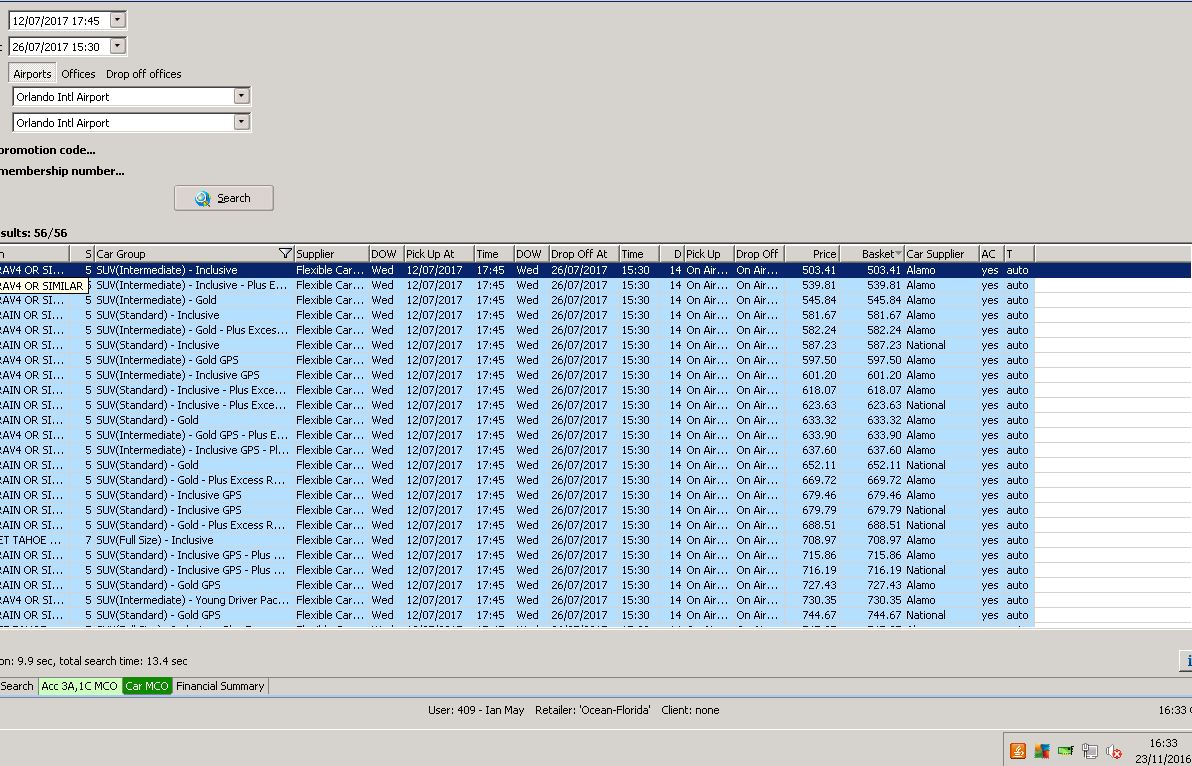1192x766 pixels.
Task: Select the SUV(Intermediate) - Gold GPS row at 597.50
Action: [517, 360]
